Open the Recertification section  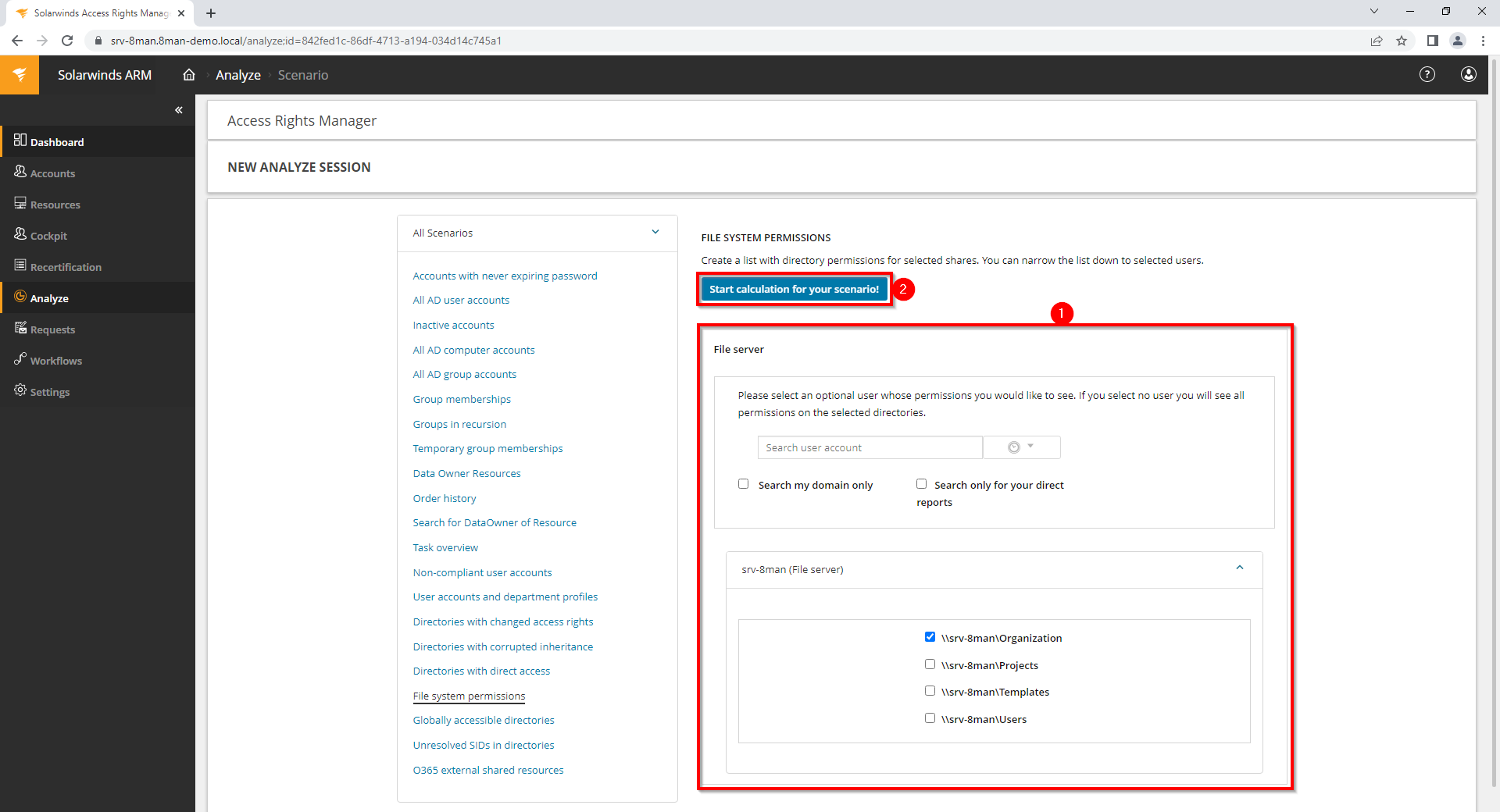click(66, 266)
